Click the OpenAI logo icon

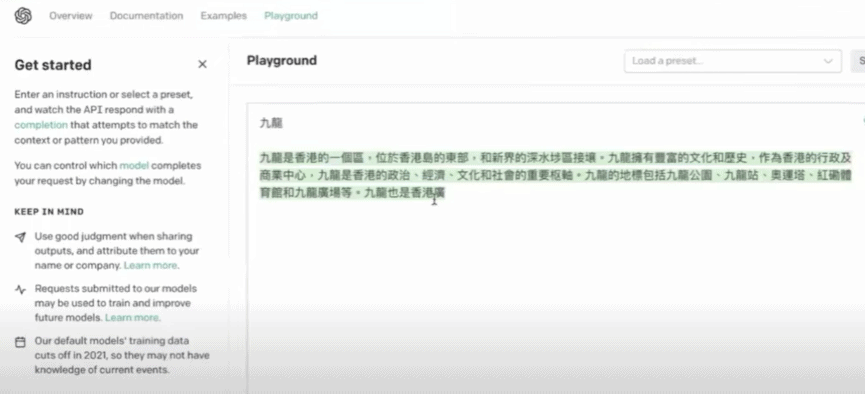(23, 16)
